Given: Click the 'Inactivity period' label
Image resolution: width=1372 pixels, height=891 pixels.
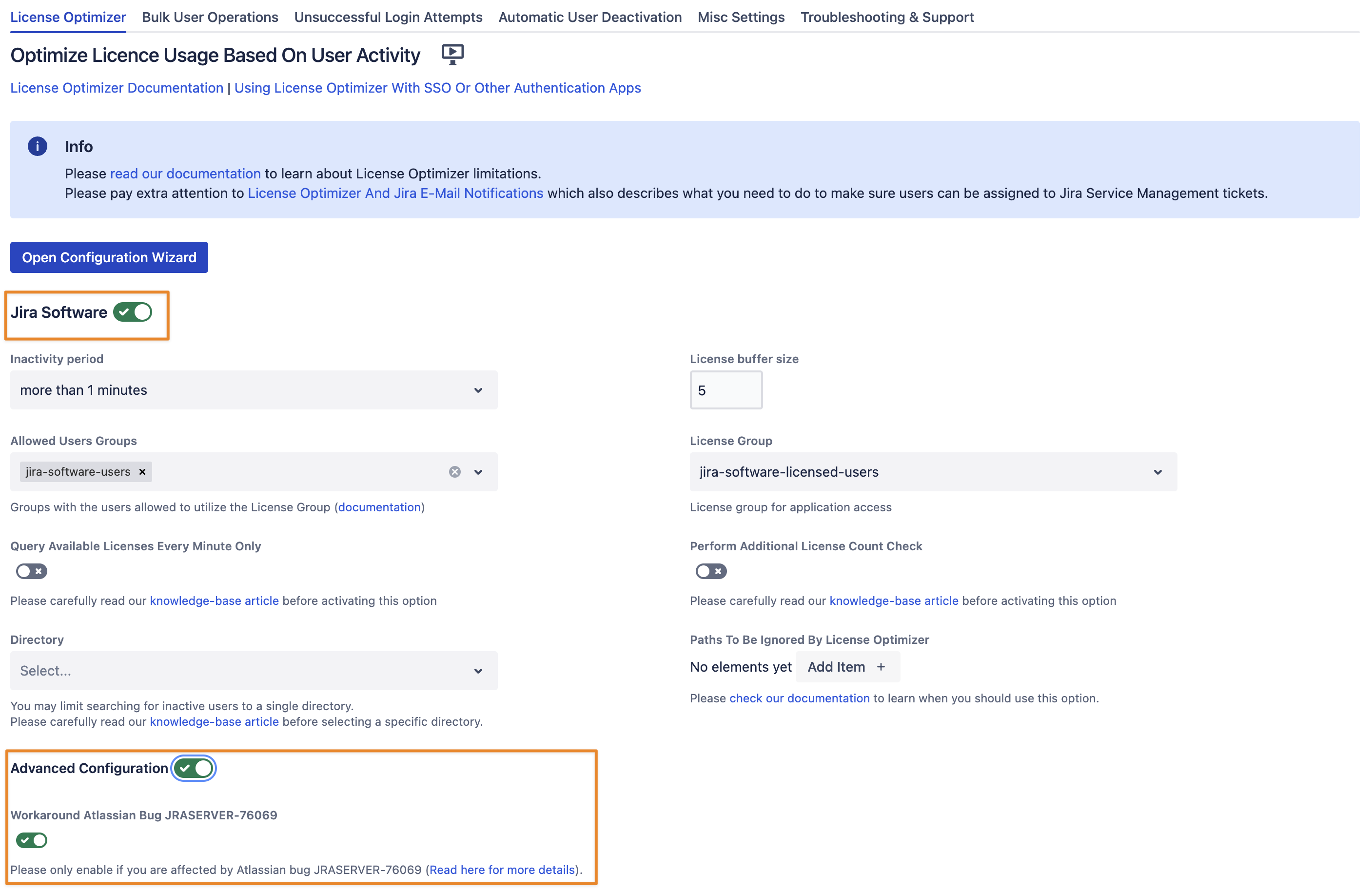Looking at the screenshot, I should point(57,359).
